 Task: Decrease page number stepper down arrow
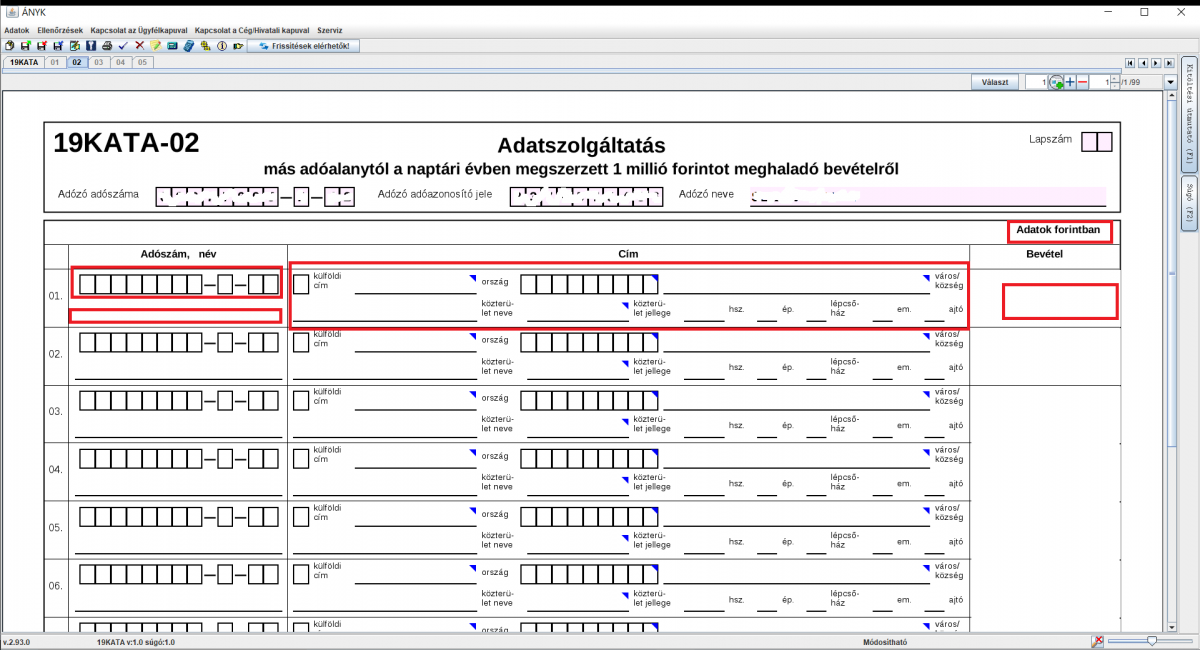click(1114, 86)
